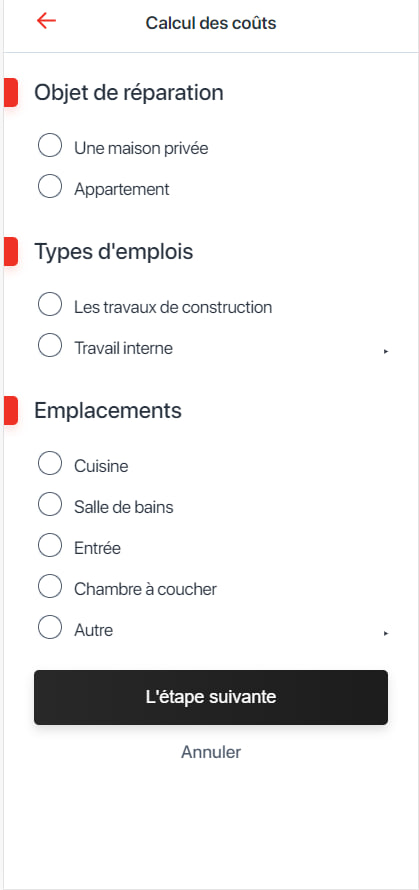Go back with the red arrow icon
Image resolution: width=419 pixels, height=890 pixels.
pos(46,21)
